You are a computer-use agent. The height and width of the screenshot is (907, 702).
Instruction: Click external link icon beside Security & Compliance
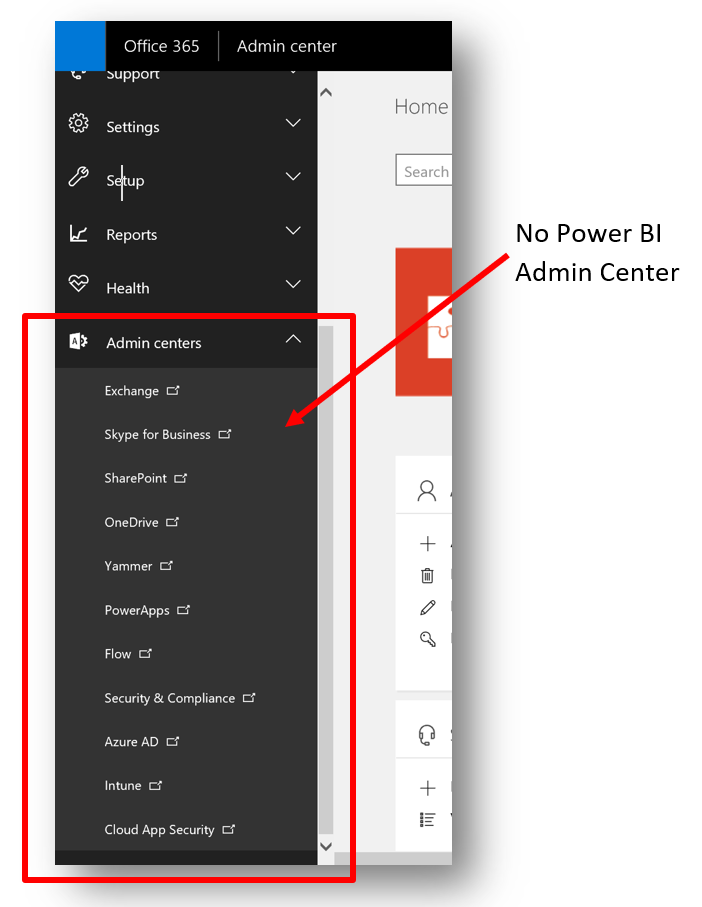(249, 698)
